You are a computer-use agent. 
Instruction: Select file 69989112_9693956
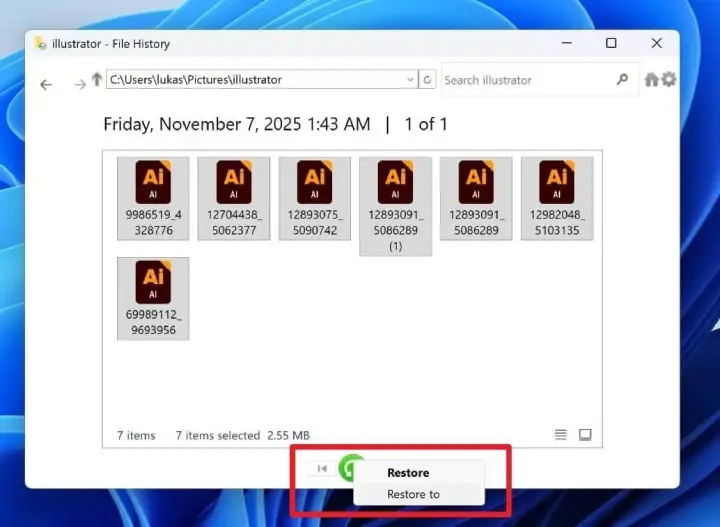153,298
